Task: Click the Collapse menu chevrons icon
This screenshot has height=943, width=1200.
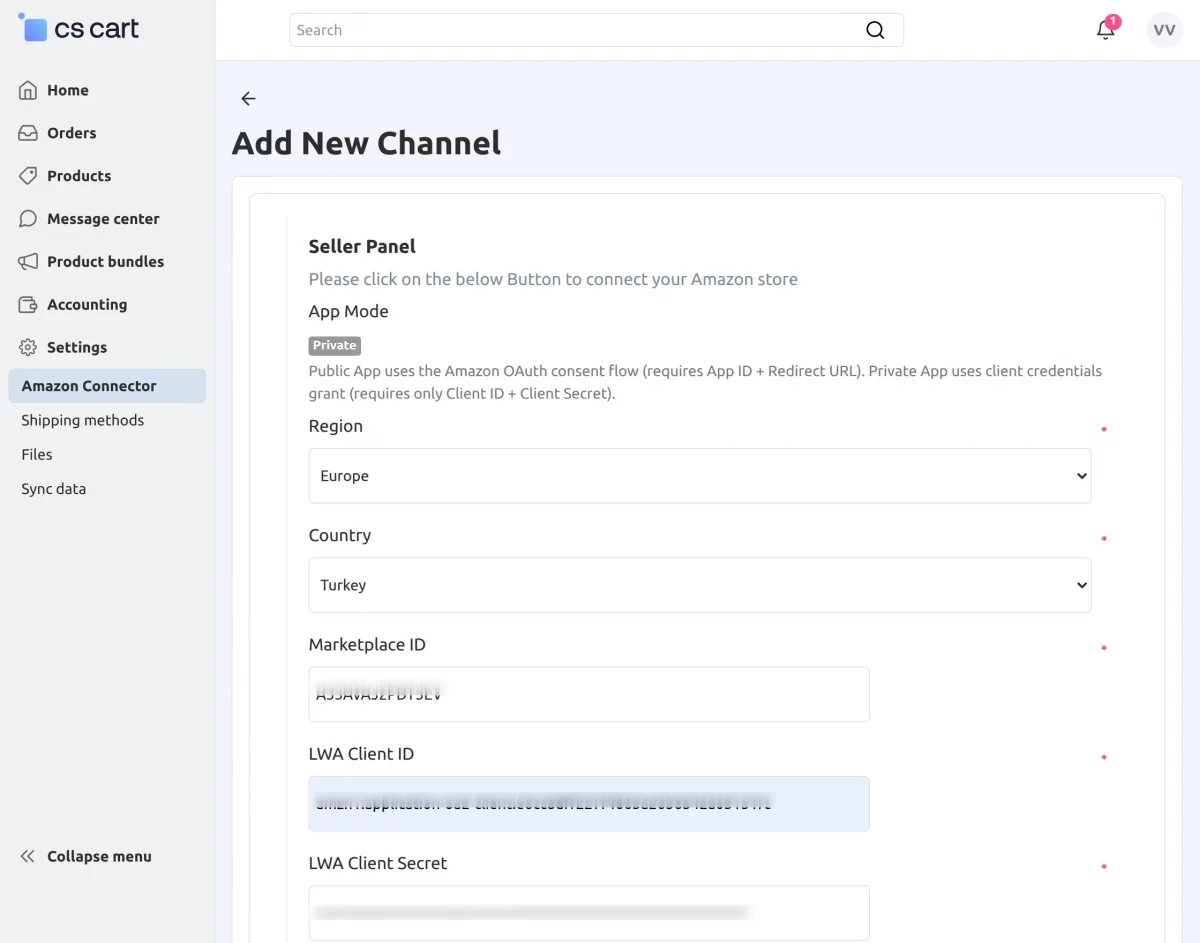Action: click(28, 857)
